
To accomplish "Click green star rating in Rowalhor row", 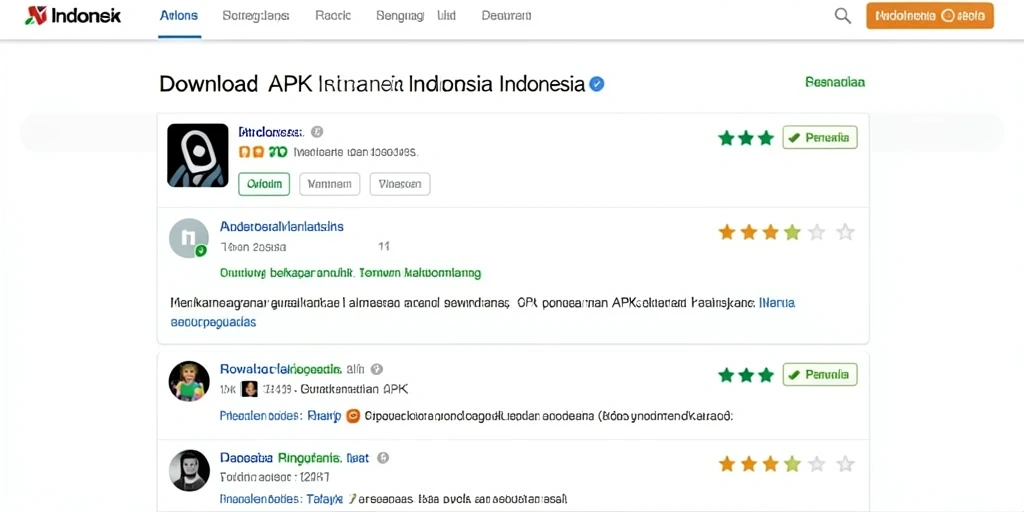I will tap(746, 375).
